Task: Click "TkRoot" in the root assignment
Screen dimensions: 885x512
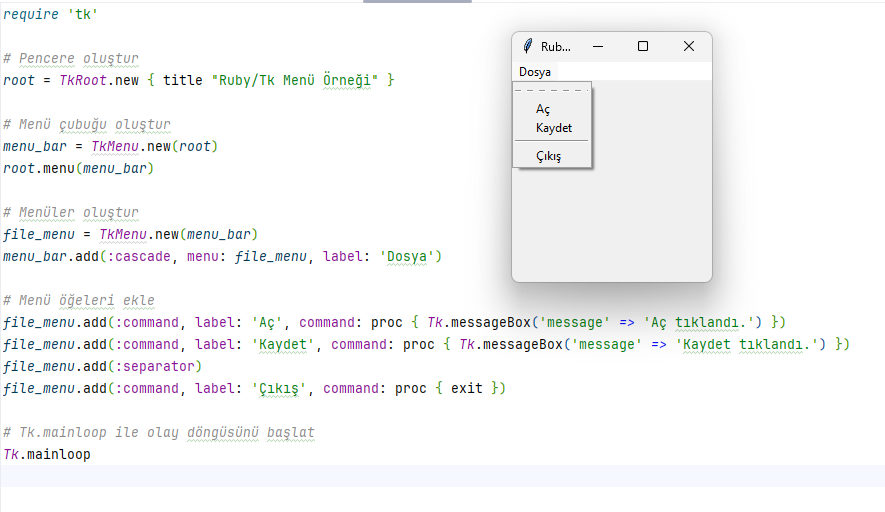Action: [83, 80]
